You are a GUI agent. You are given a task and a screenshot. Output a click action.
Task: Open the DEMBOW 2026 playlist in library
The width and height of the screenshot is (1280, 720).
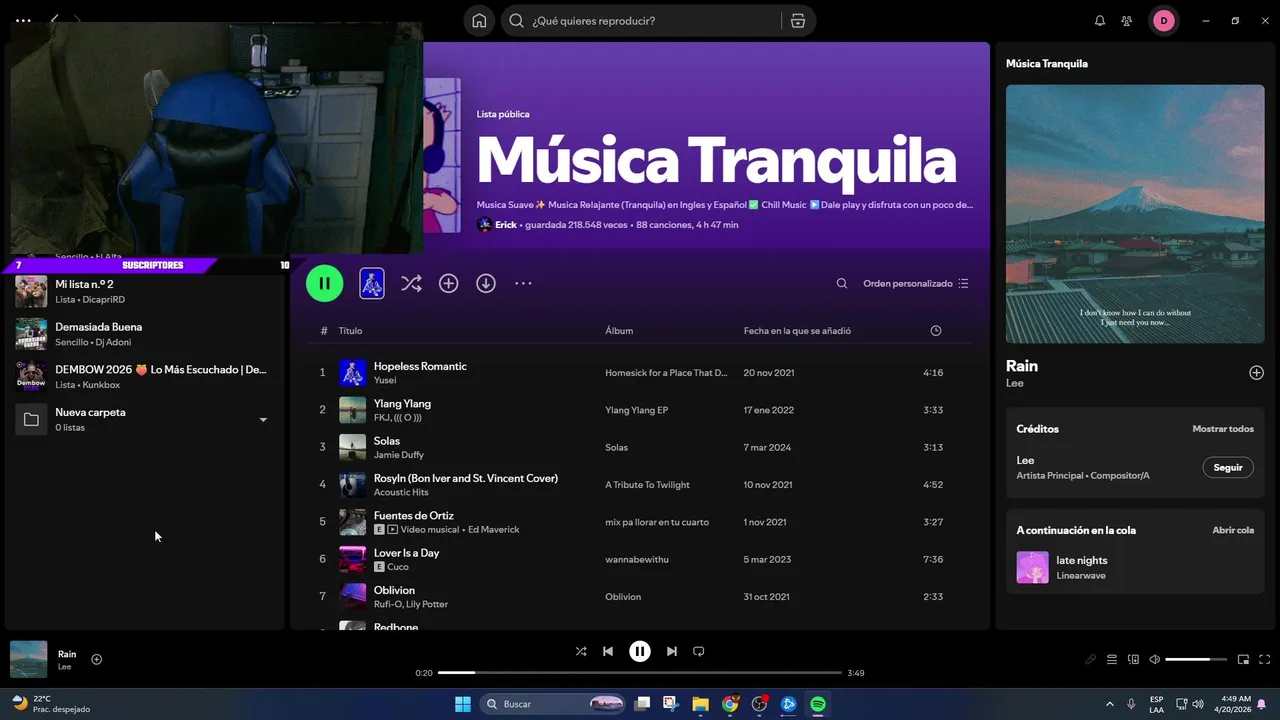click(143, 376)
